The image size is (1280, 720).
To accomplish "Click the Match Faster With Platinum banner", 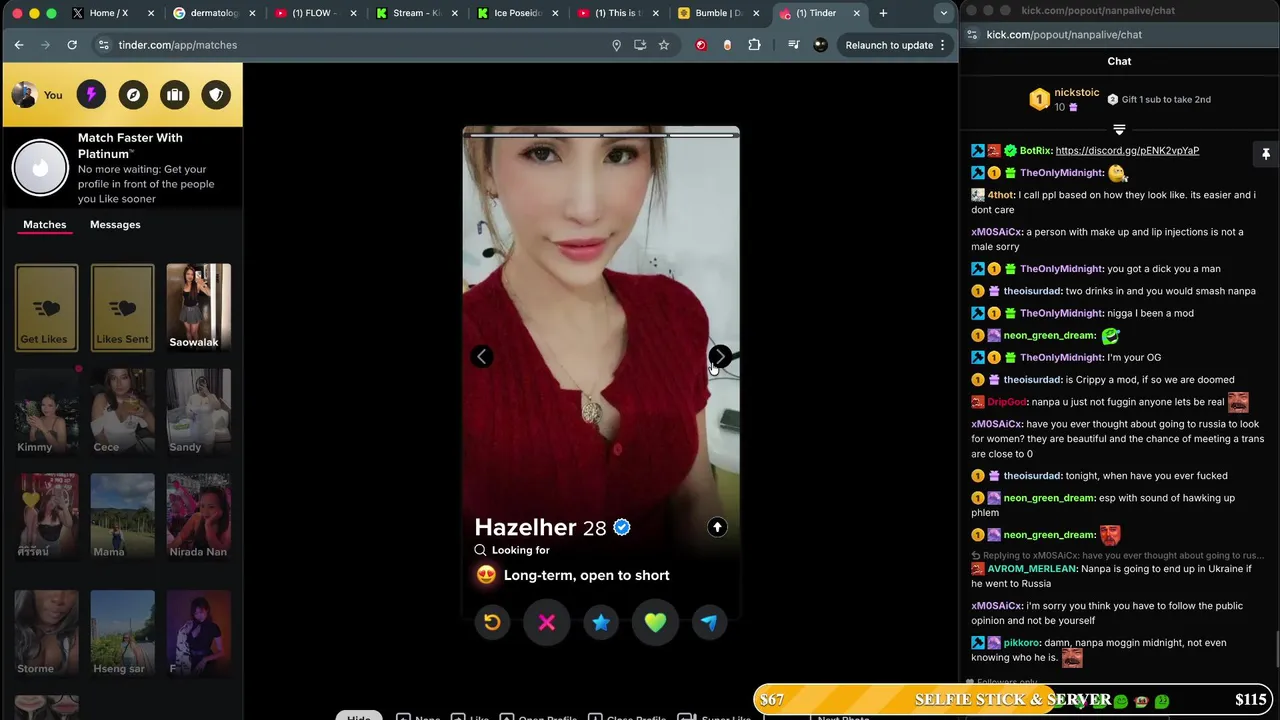I will click(122, 167).
